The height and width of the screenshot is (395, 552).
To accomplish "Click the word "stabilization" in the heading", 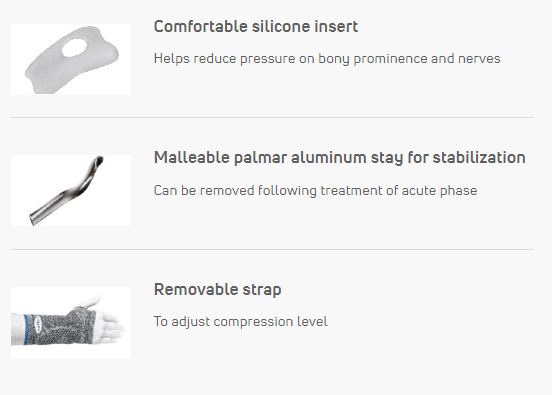I will 479,157.
